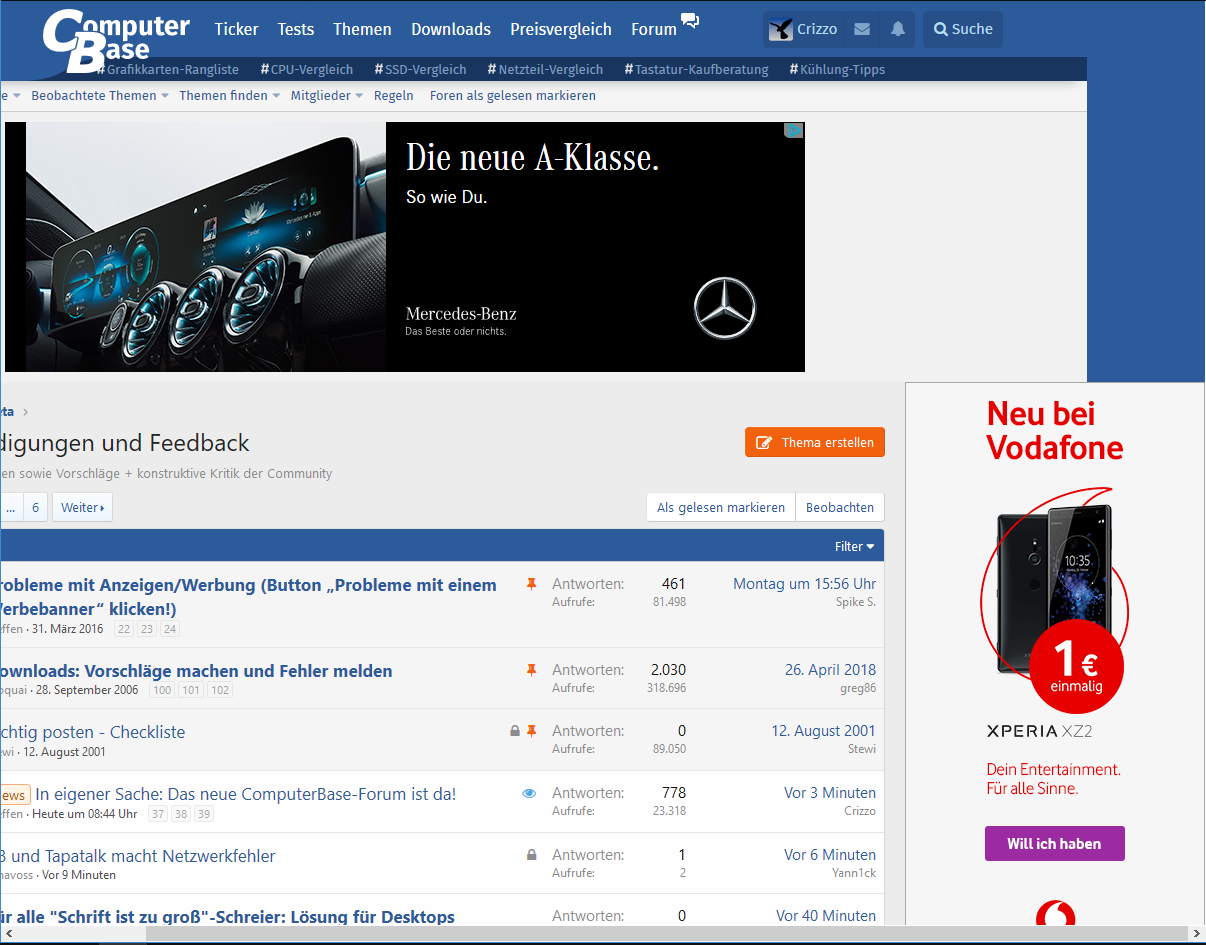The height and width of the screenshot is (945, 1206).
Task: Toggle the eye watch icon on news thread
Action: [529, 793]
